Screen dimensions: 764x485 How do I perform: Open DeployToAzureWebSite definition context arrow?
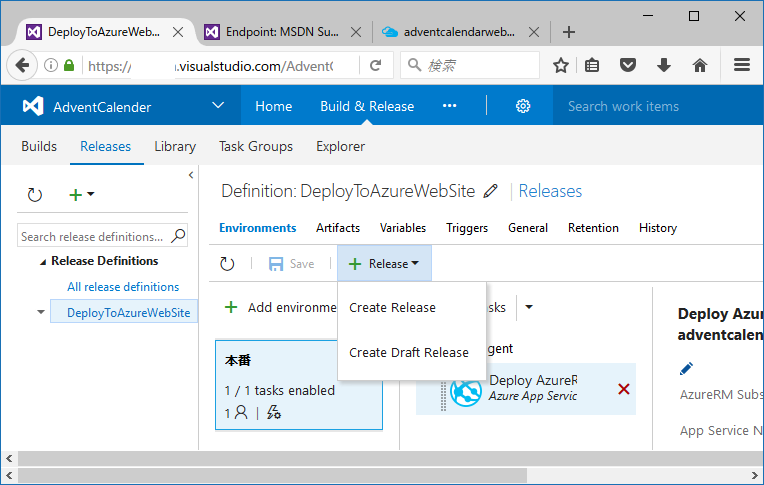tap(41, 312)
